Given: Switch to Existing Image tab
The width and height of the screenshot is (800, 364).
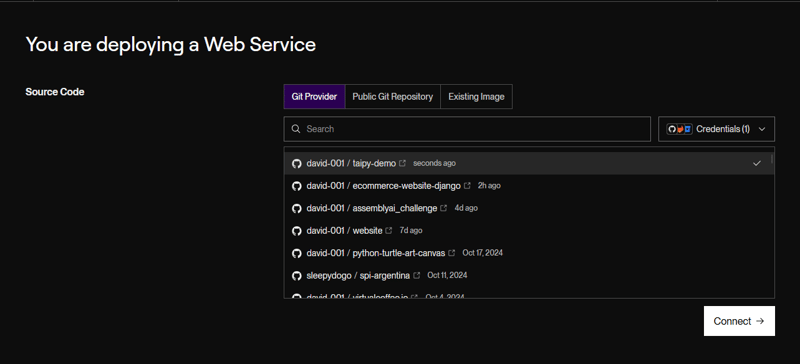Looking at the screenshot, I should click(476, 96).
